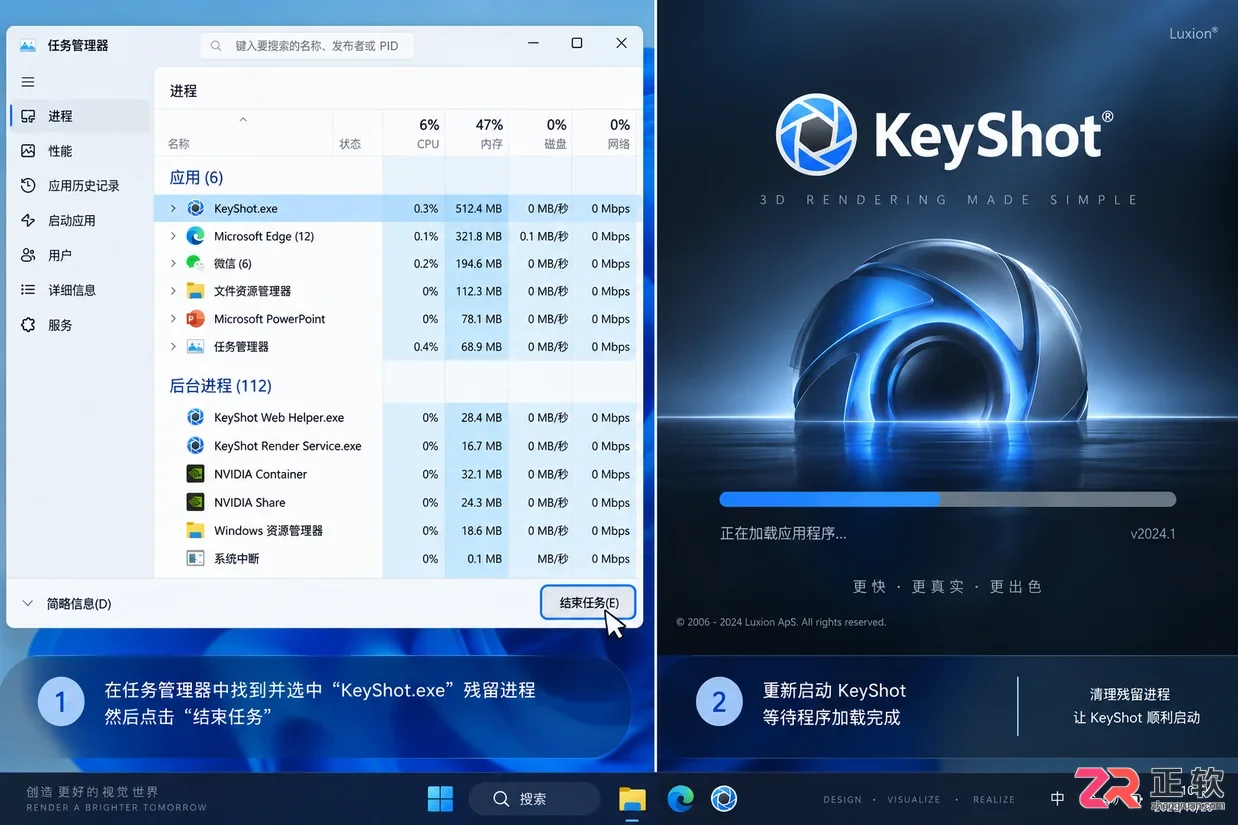The image size is (1238, 825).
Task: Click the v2024.1 version text
Action: pos(1153,534)
